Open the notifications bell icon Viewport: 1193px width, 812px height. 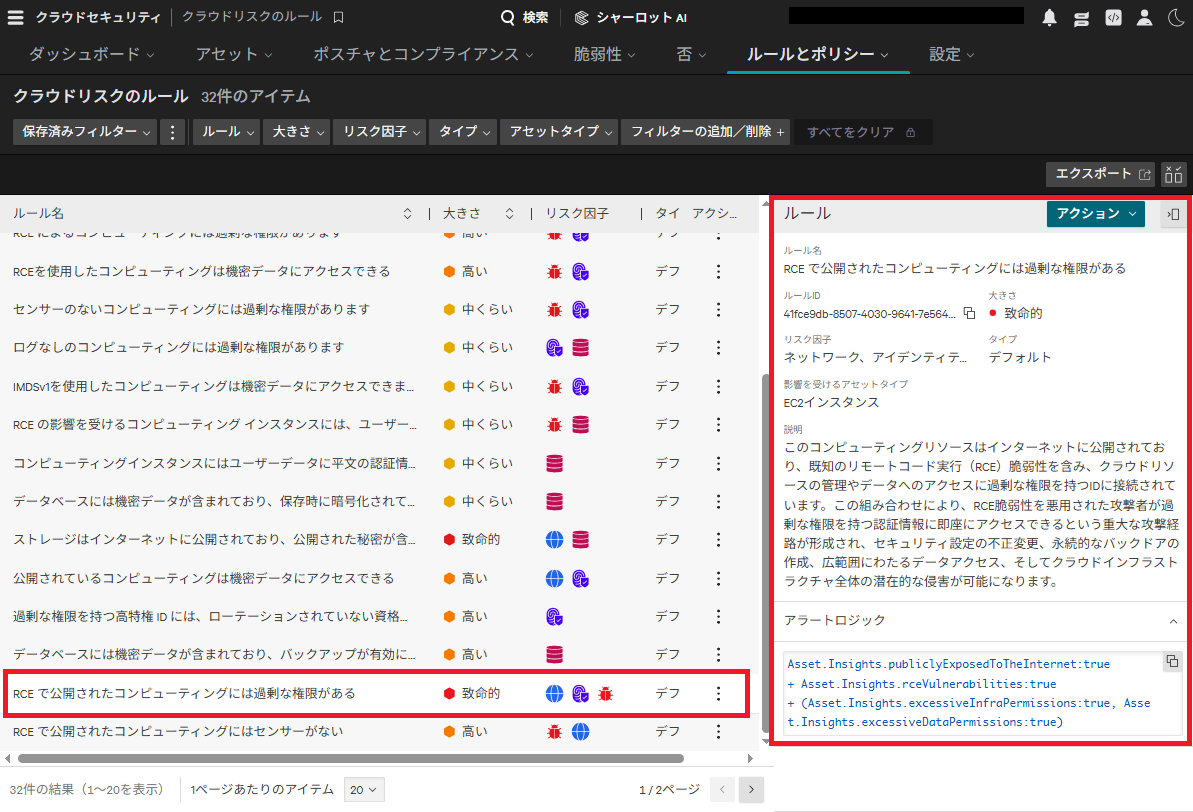click(x=1049, y=17)
